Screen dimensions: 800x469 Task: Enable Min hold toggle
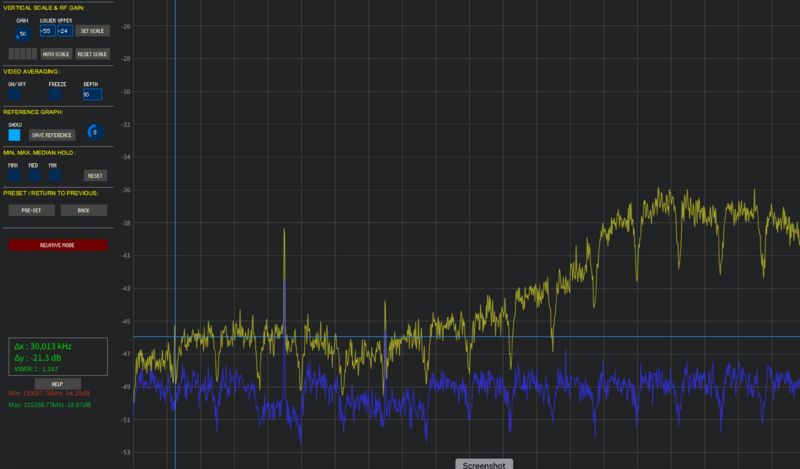[53, 175]
